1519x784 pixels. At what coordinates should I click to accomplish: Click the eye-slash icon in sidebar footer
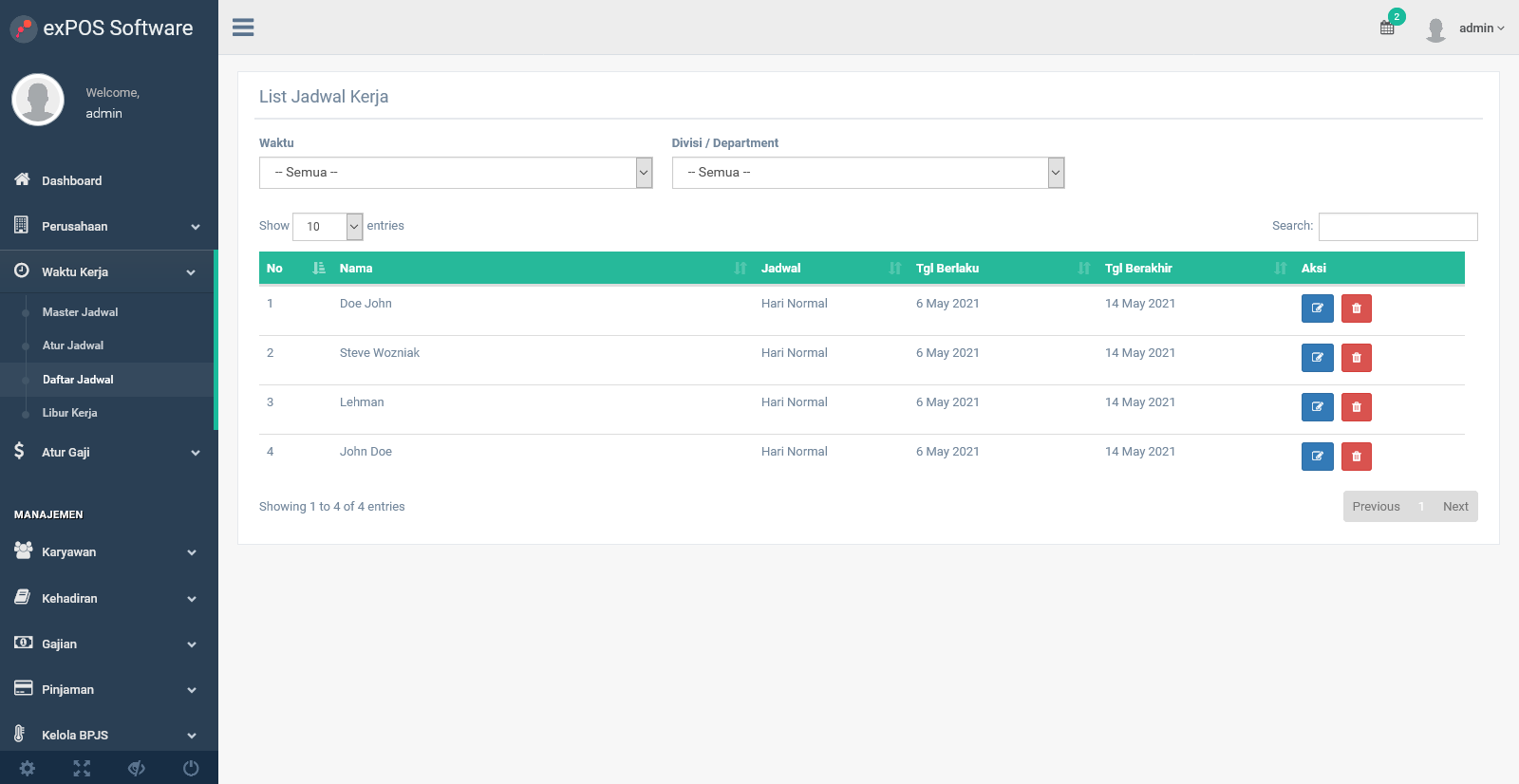click(137, 768)
